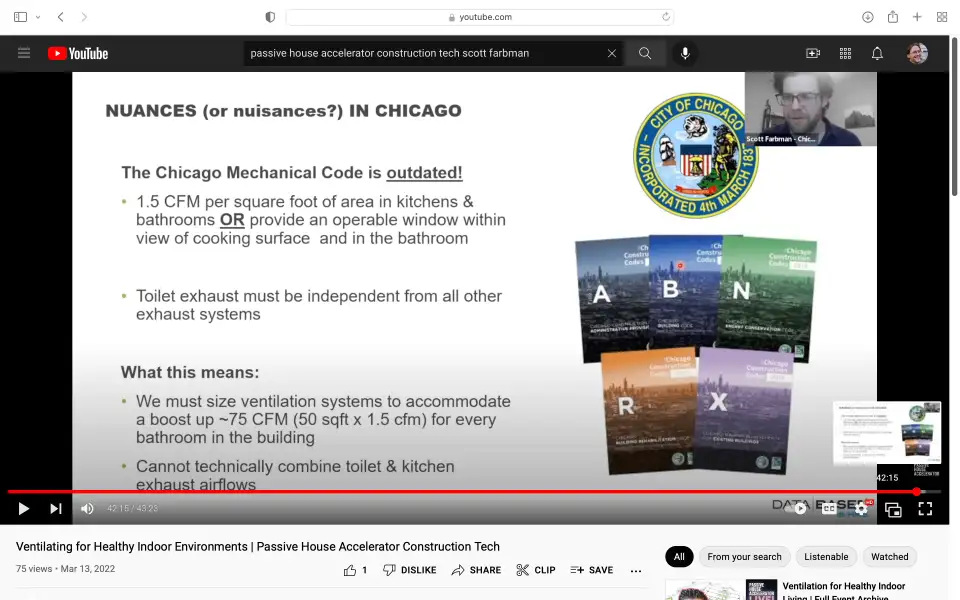The width and height of the screenshot is (960, 600).
Task: Toggle miniplayer mode
Action: [x=893, y=509]
